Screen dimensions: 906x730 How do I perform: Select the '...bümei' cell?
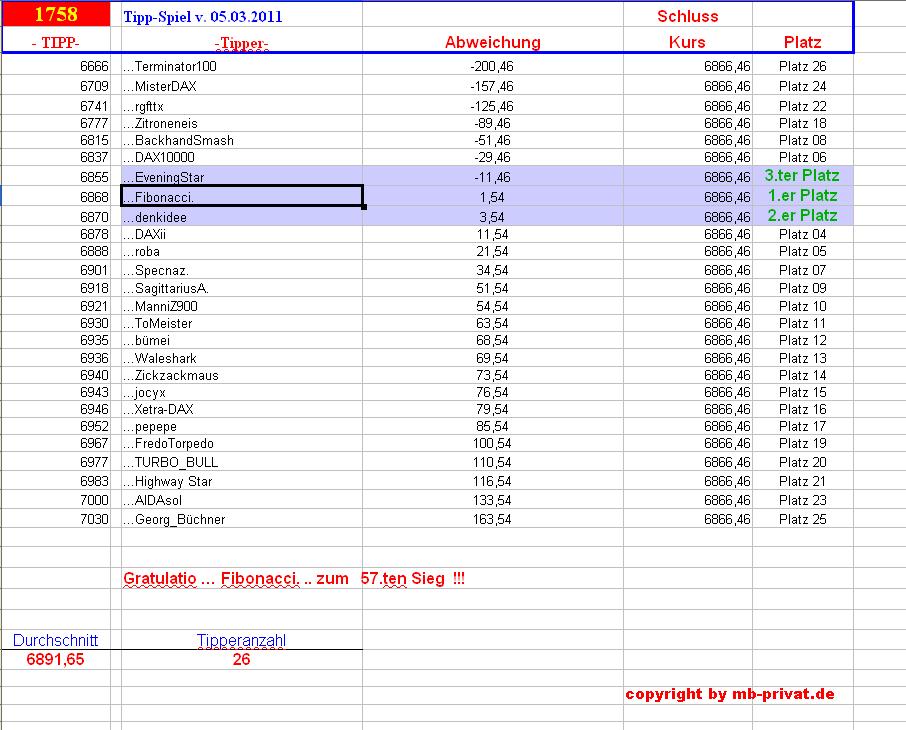click(242, 340)
